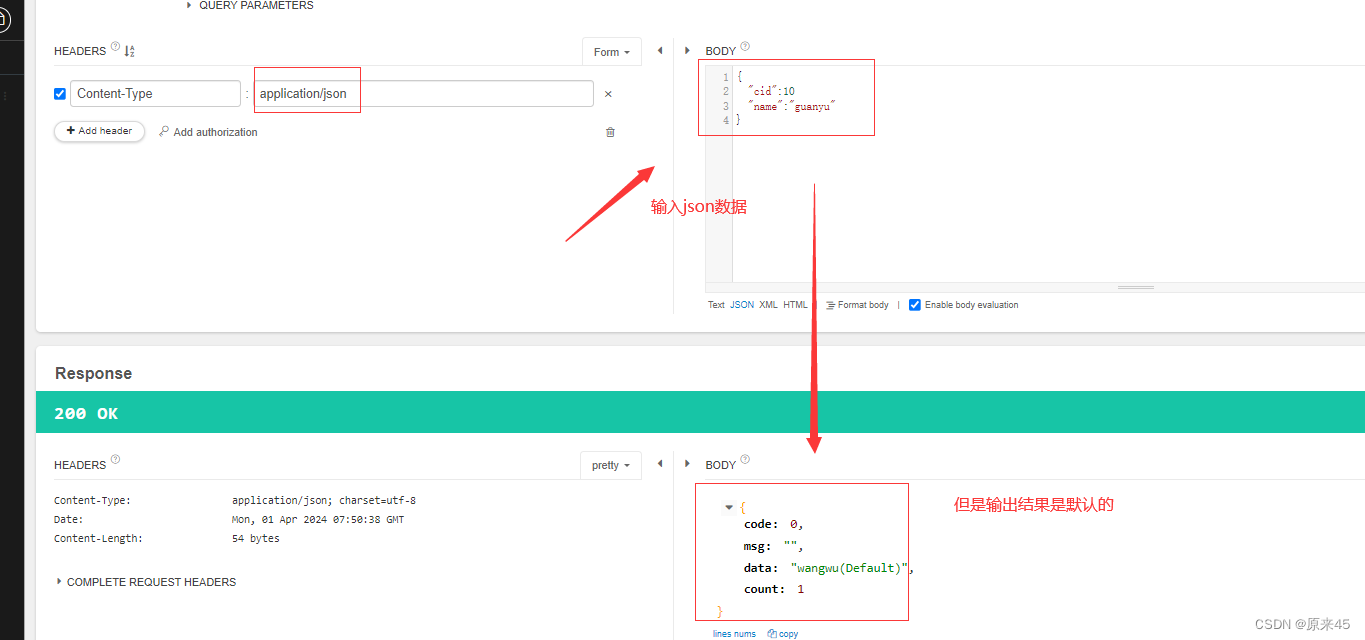Click the "wangwu(Default)" data value in the response
This screenshot has height=640, width=1365.
(x=849, y=568)
